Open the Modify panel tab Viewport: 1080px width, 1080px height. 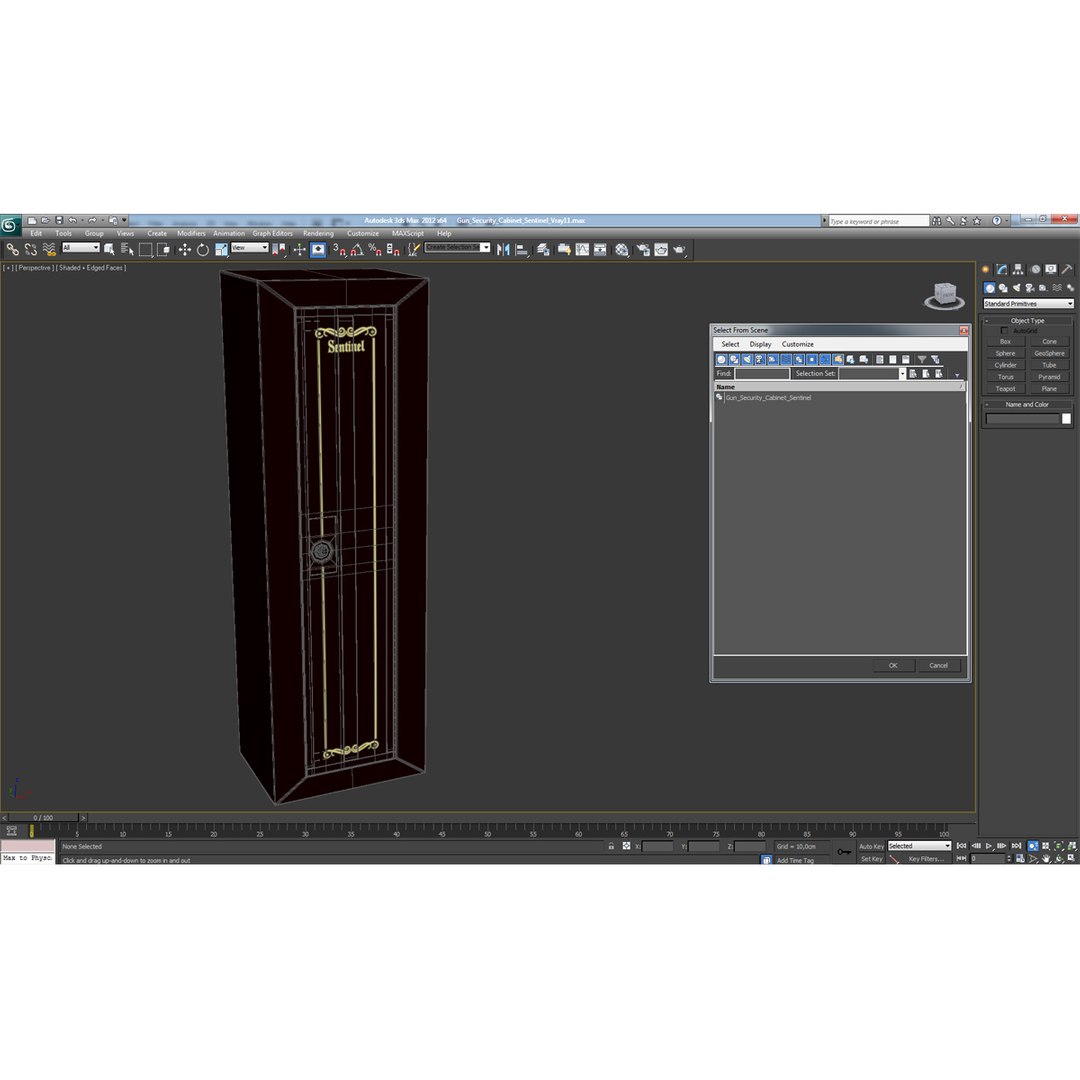1001,269
